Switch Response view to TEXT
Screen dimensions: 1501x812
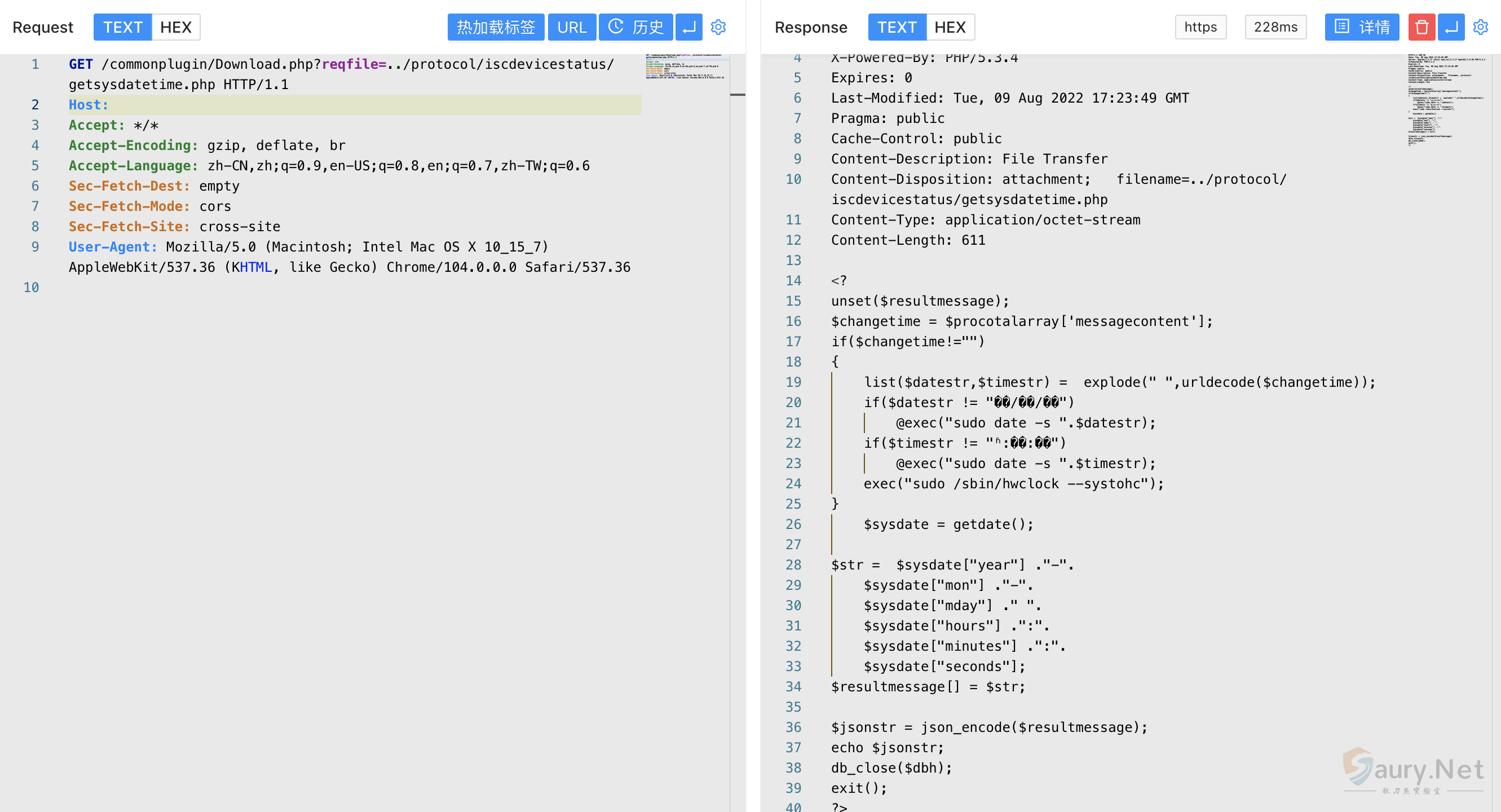click(897, 28)
